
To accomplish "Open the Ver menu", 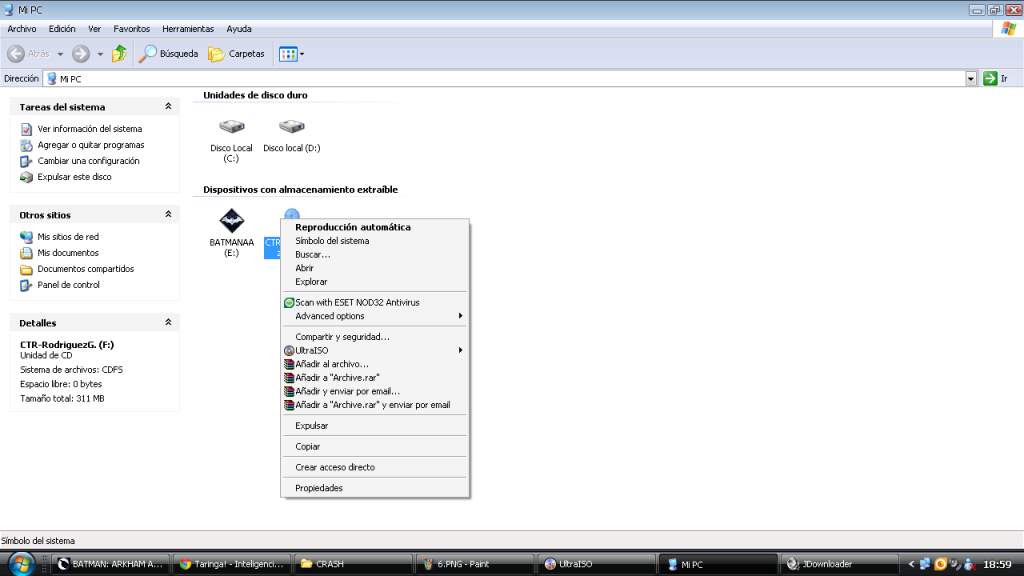I will [x=94, y=29].
